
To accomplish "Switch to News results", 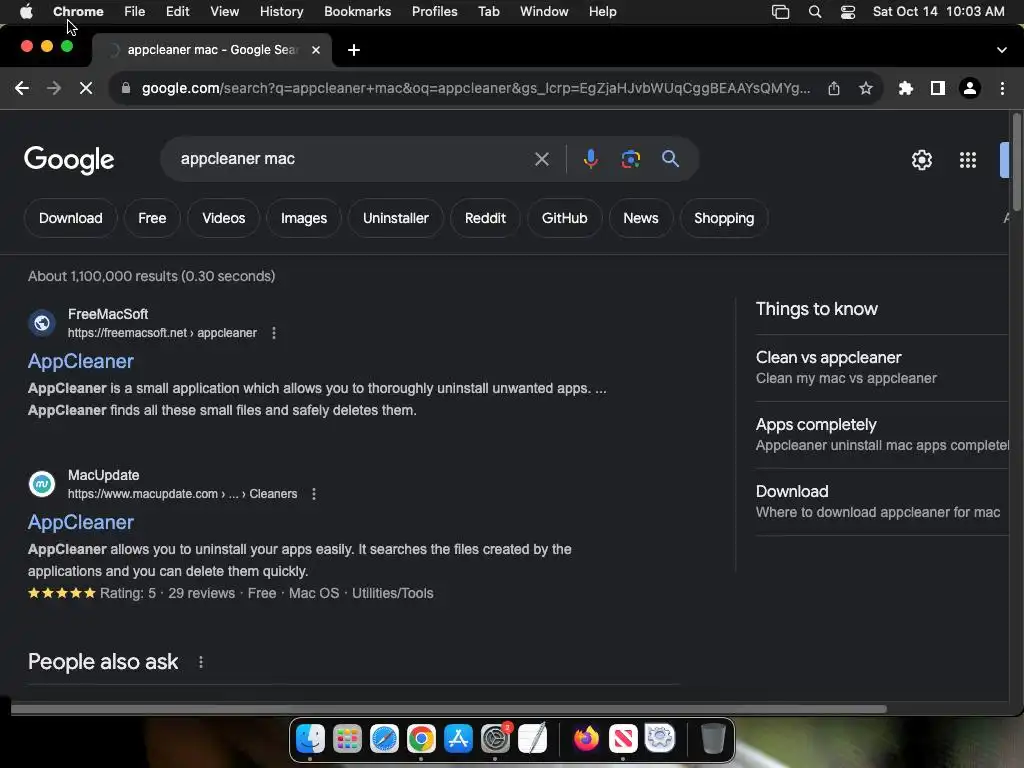I will (x=641, y=218).
